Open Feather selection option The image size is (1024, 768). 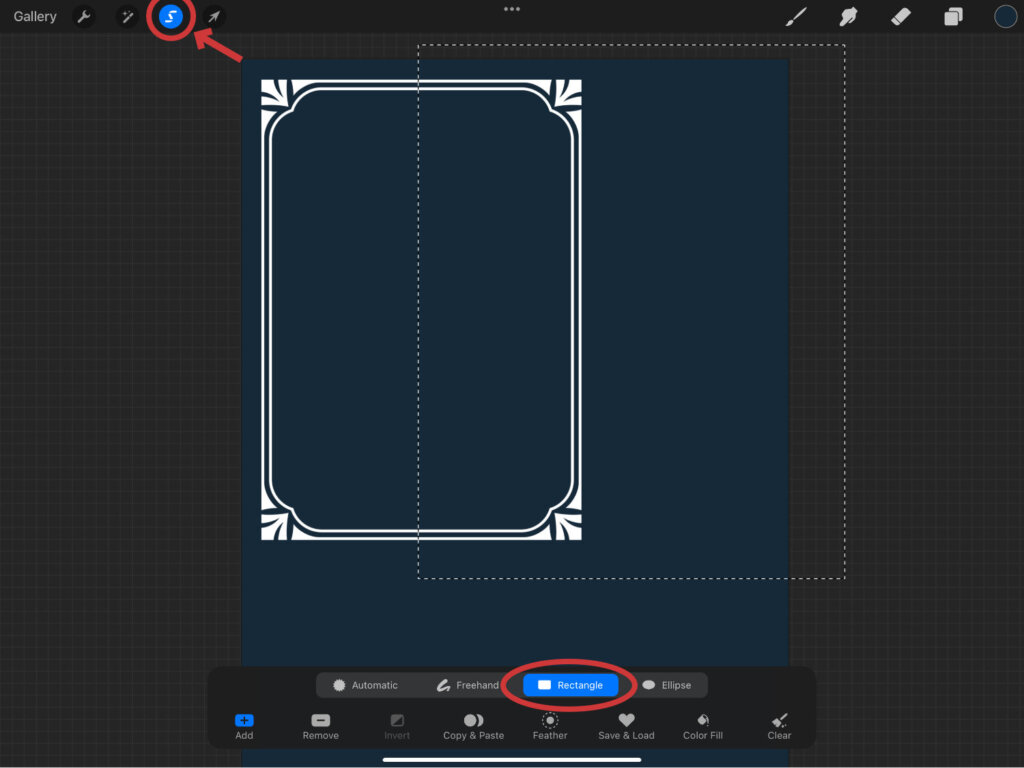coord(550,726)
